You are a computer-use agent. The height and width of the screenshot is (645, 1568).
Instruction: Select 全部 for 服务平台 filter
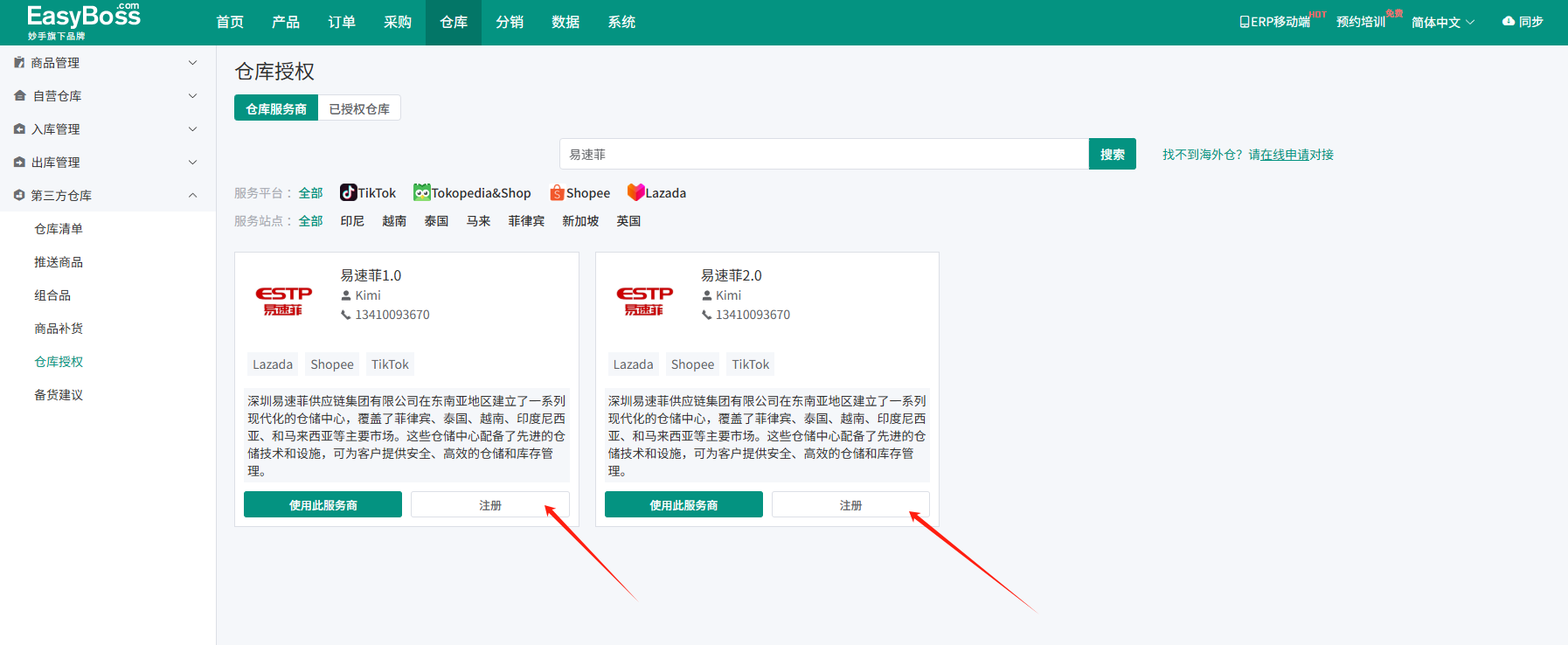click(310, 193)
